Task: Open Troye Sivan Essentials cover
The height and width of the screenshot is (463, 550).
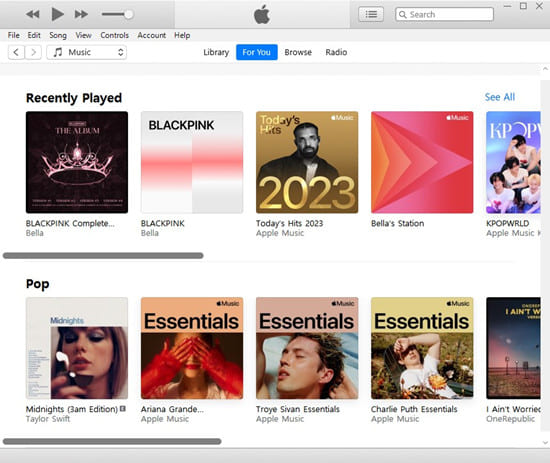Action: pos(307,348)
